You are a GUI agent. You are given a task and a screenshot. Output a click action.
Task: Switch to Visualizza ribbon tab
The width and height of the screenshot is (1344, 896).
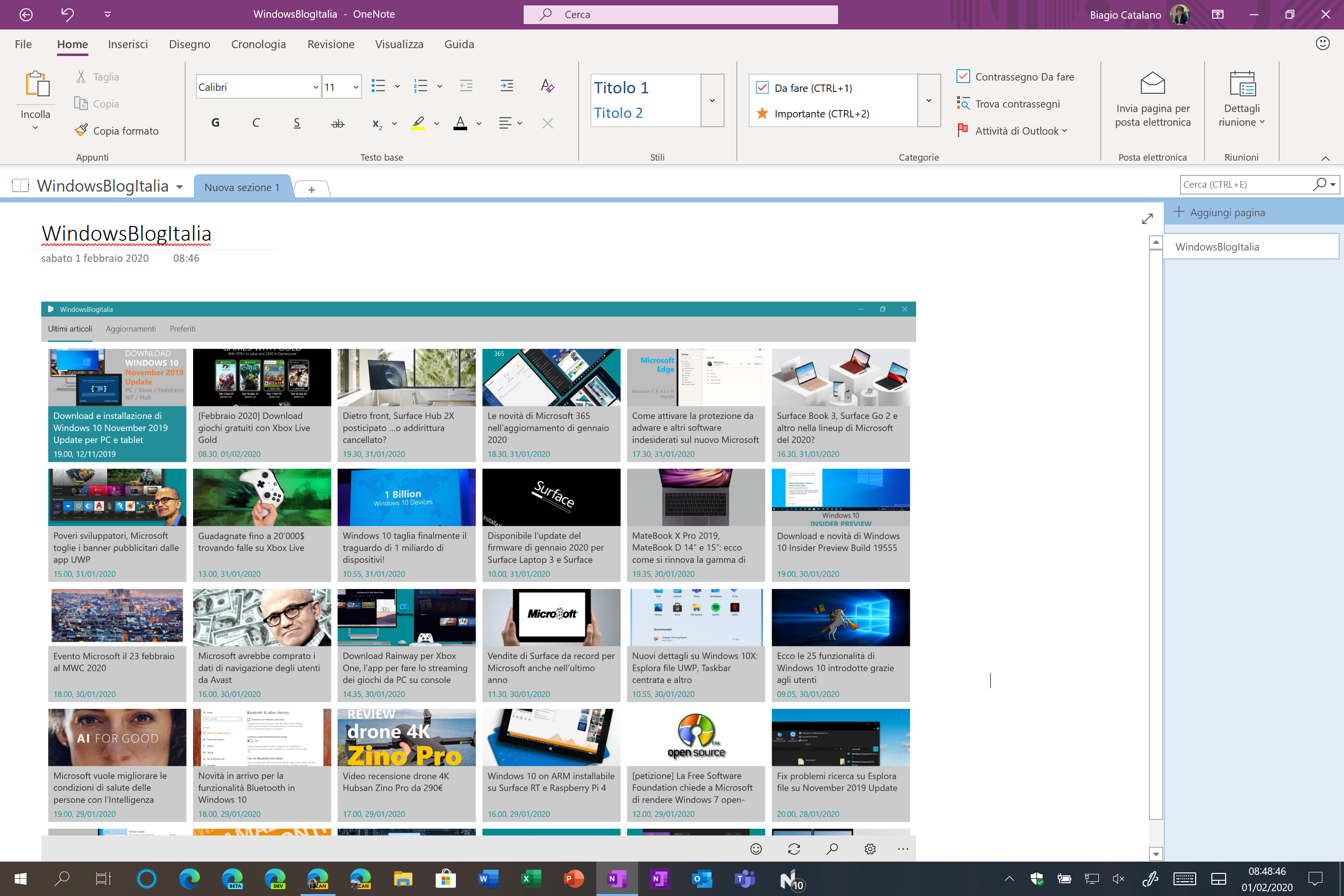[x=399, y=44]
